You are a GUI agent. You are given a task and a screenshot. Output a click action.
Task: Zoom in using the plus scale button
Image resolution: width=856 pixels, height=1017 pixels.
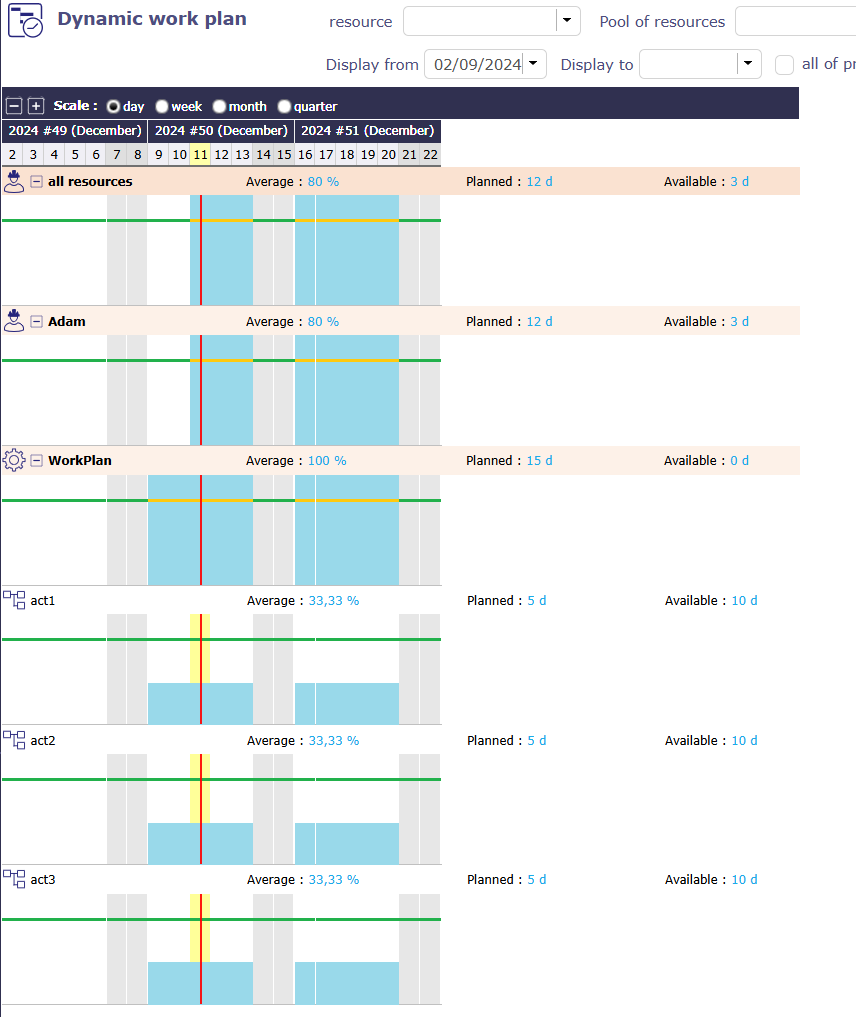(x=35, y=104)
